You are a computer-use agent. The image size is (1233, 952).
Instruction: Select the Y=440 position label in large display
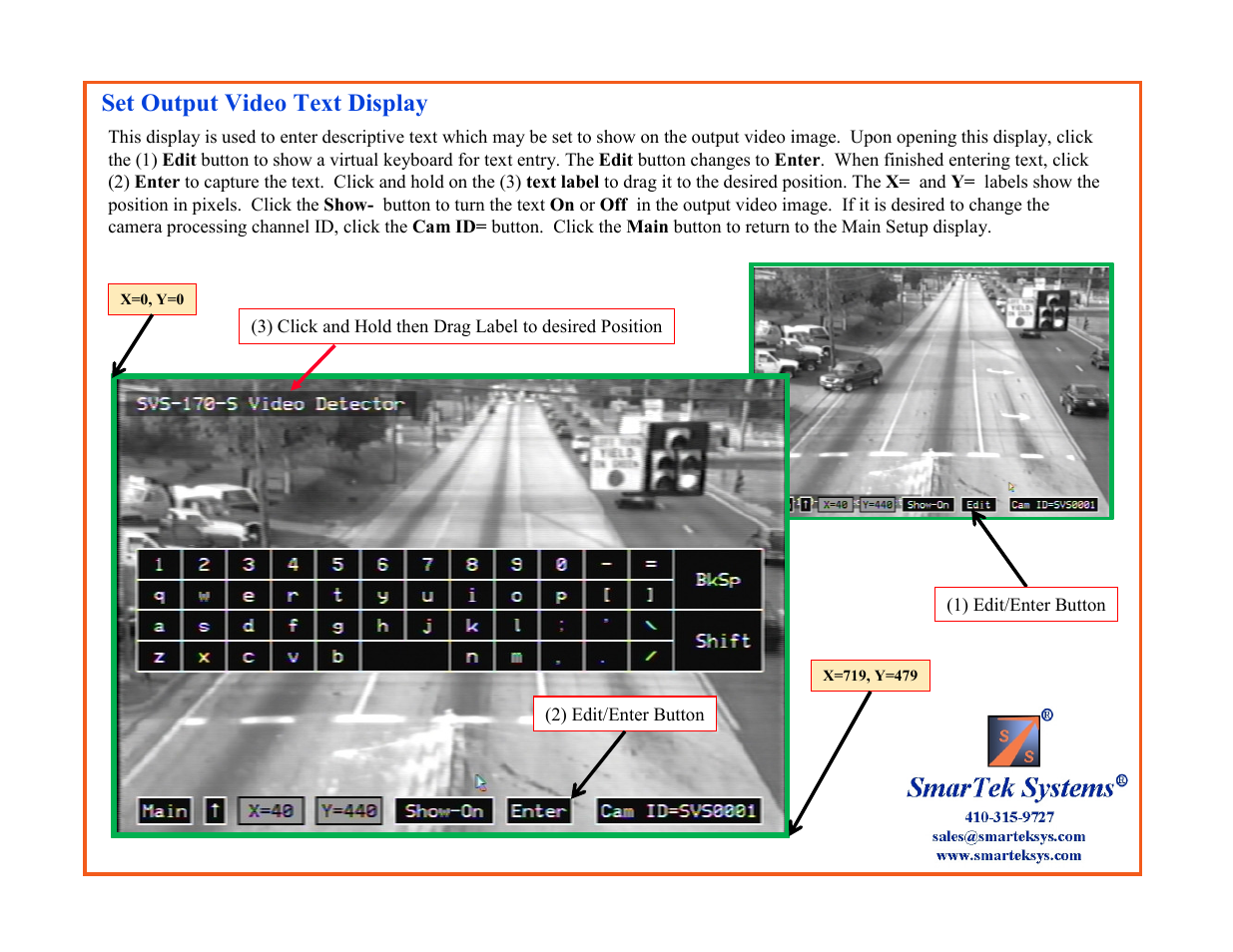point(348,811)
